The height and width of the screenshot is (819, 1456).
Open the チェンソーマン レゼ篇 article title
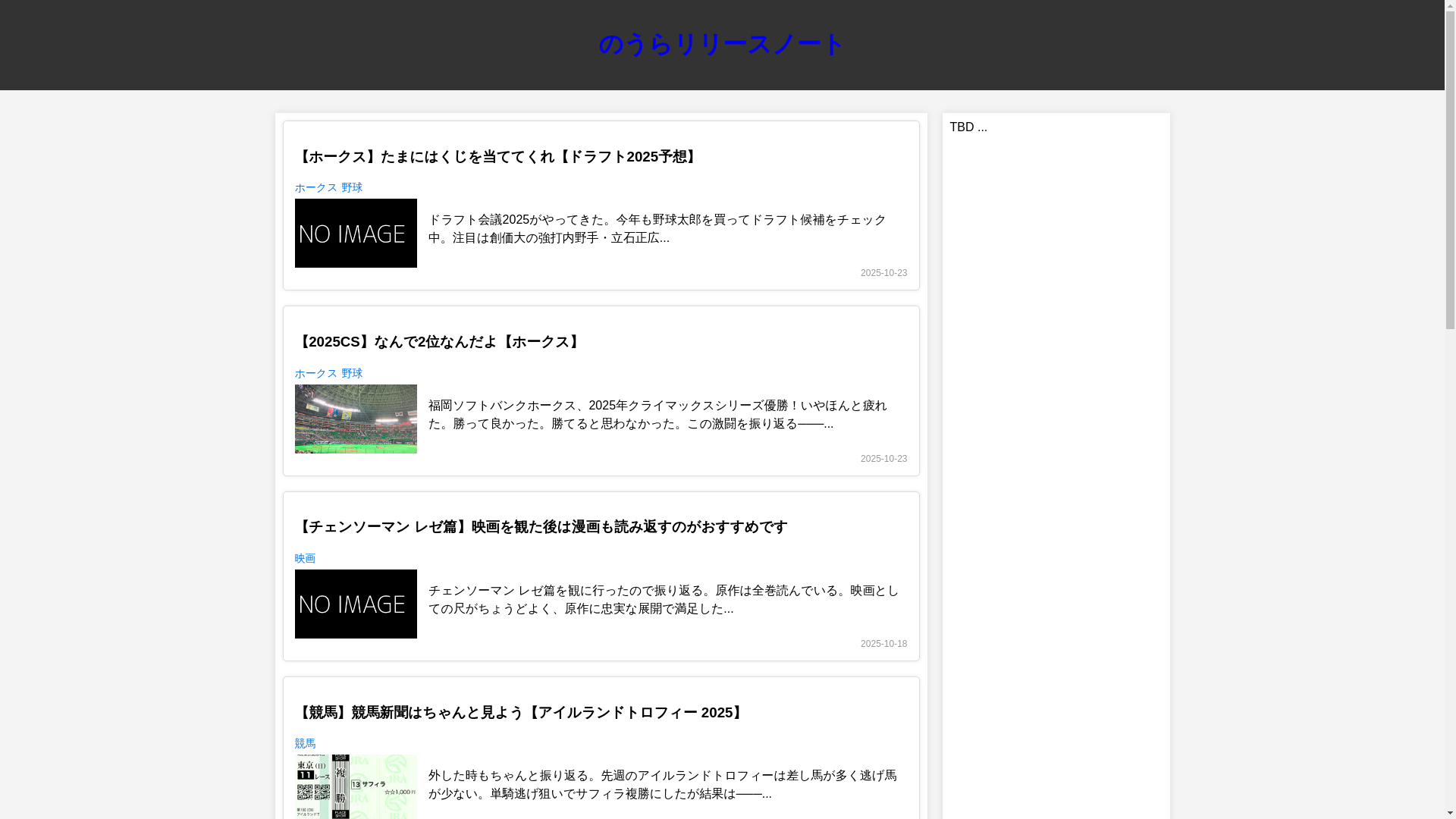pyautogui.click(x=541, y=527)
